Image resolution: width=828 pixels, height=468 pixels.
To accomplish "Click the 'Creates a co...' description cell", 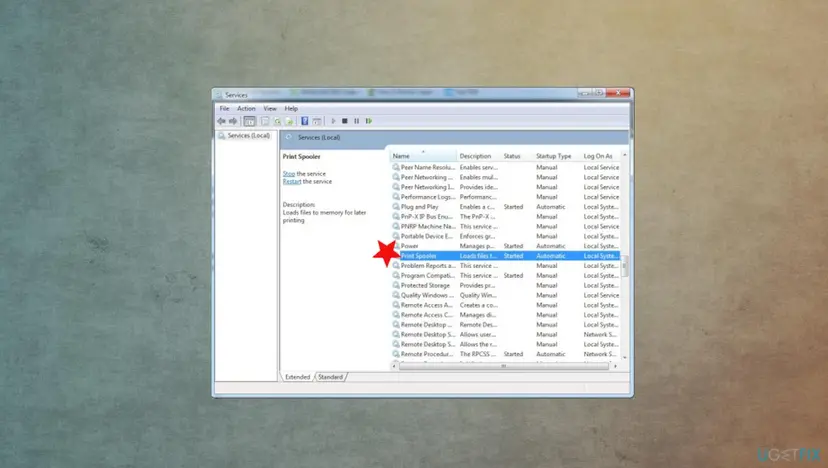I will 478,305.
